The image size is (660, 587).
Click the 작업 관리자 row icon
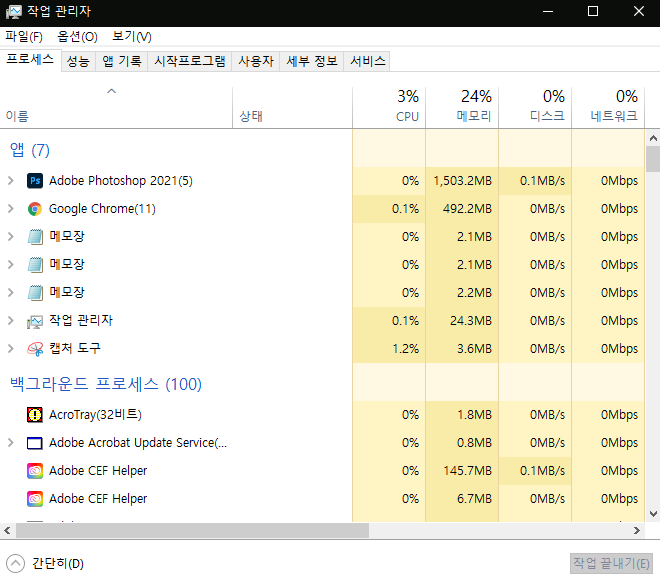(x=35, y=321)
